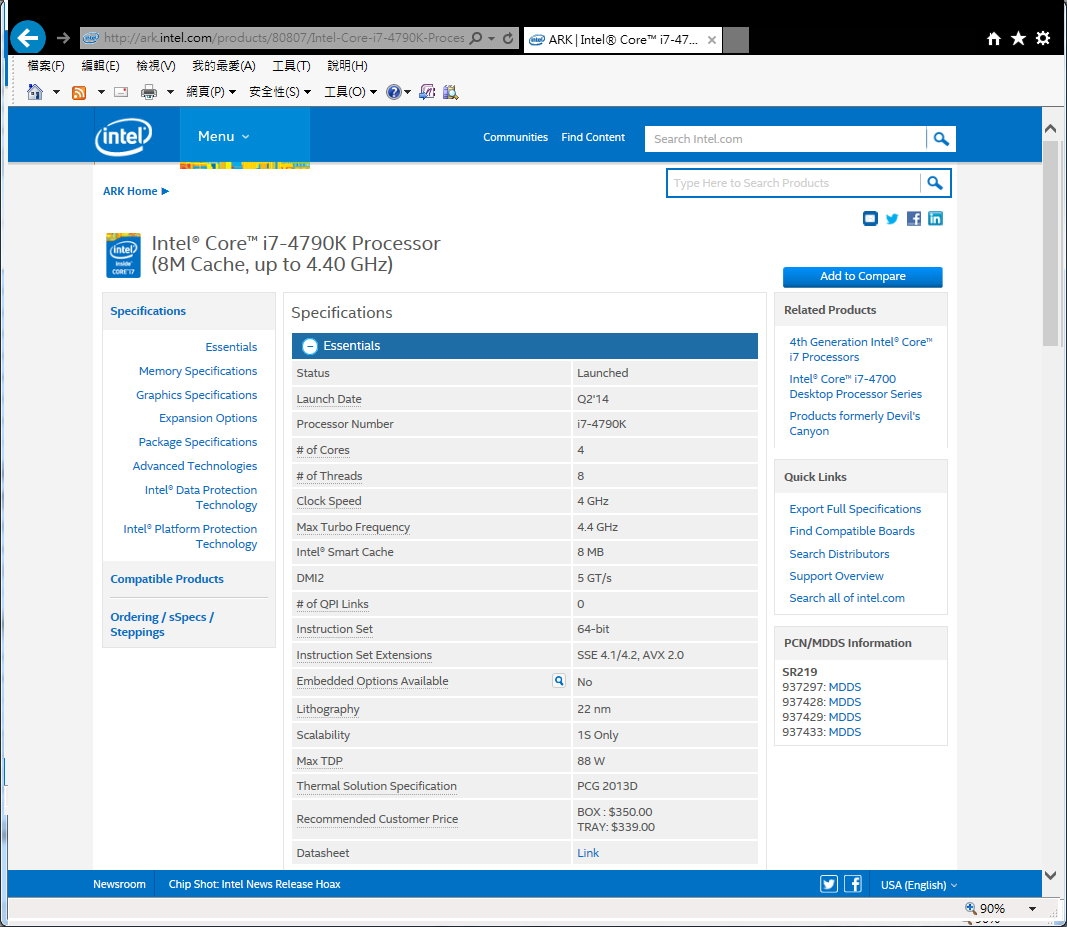Image resolution: width=1067 pixels, height=927 pixels.
Task: Open MDDS link for 937297
Action: 844,687
